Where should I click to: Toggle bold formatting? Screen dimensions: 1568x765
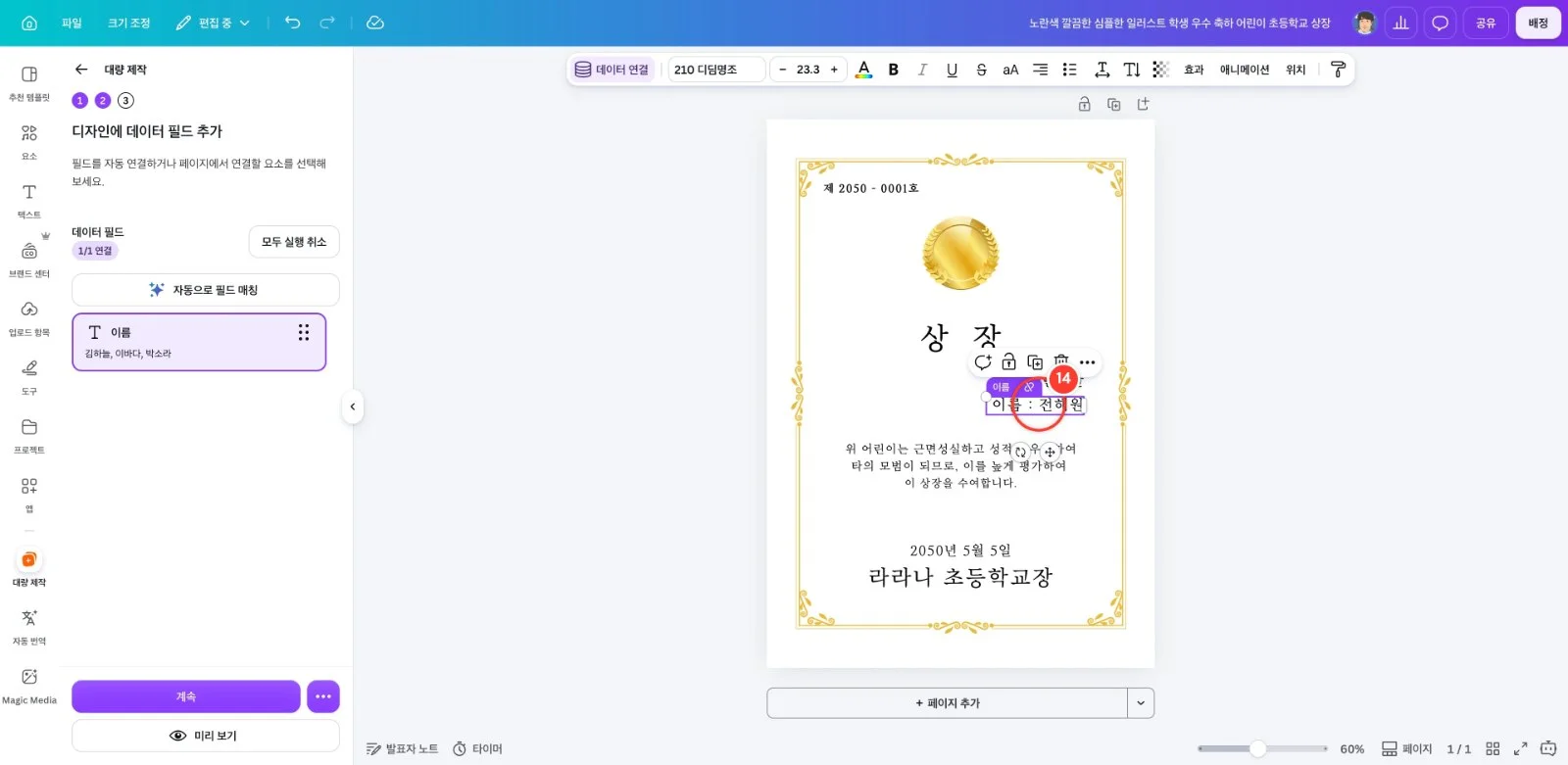(893, 70)
